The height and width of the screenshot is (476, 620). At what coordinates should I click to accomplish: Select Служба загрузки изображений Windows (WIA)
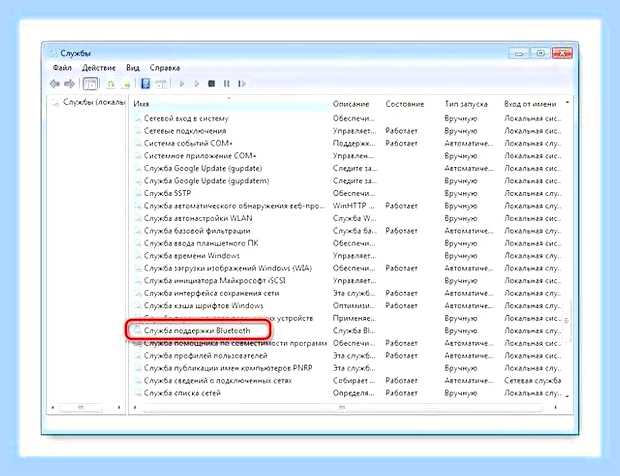coord(228,268)
